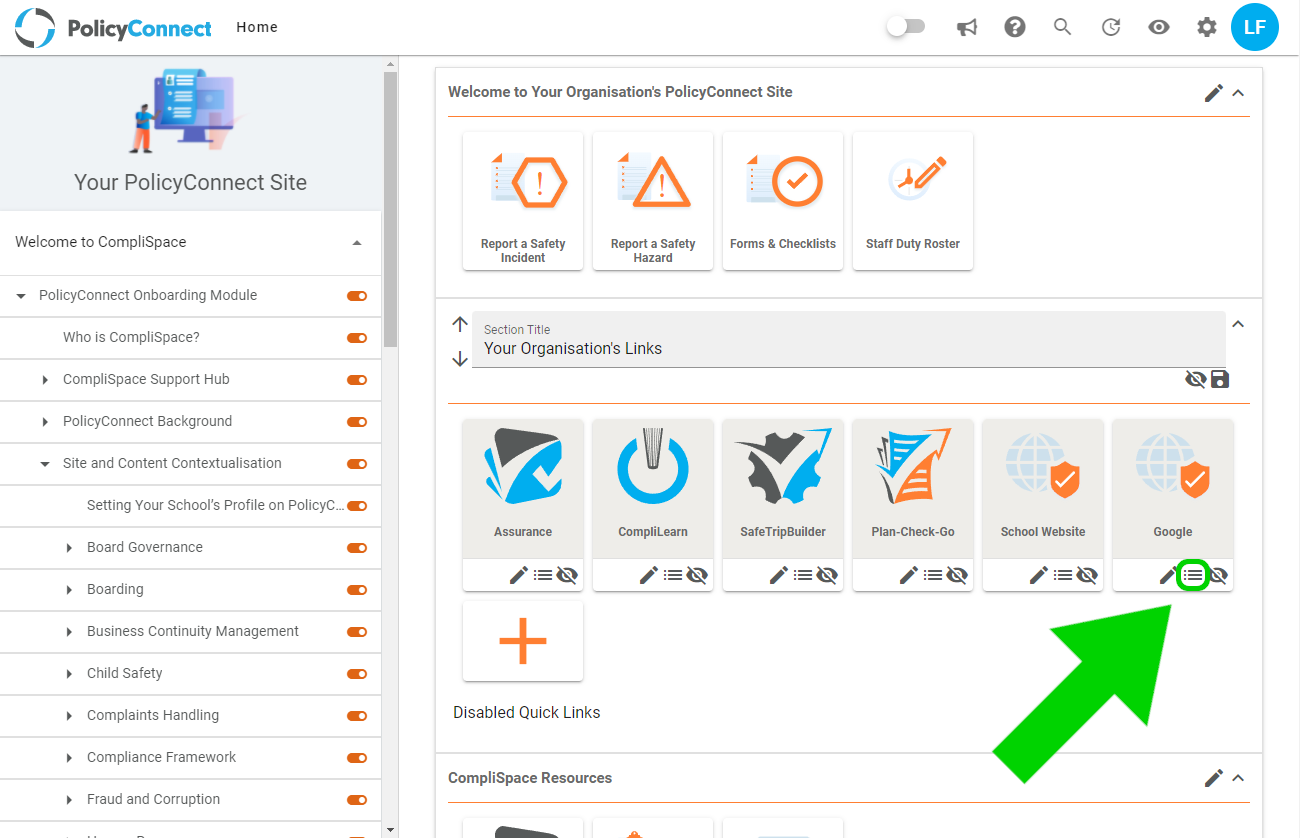Open the Staff Duty Roster tile
This screenshot has height=838, width=1300.
pos(913,201)
